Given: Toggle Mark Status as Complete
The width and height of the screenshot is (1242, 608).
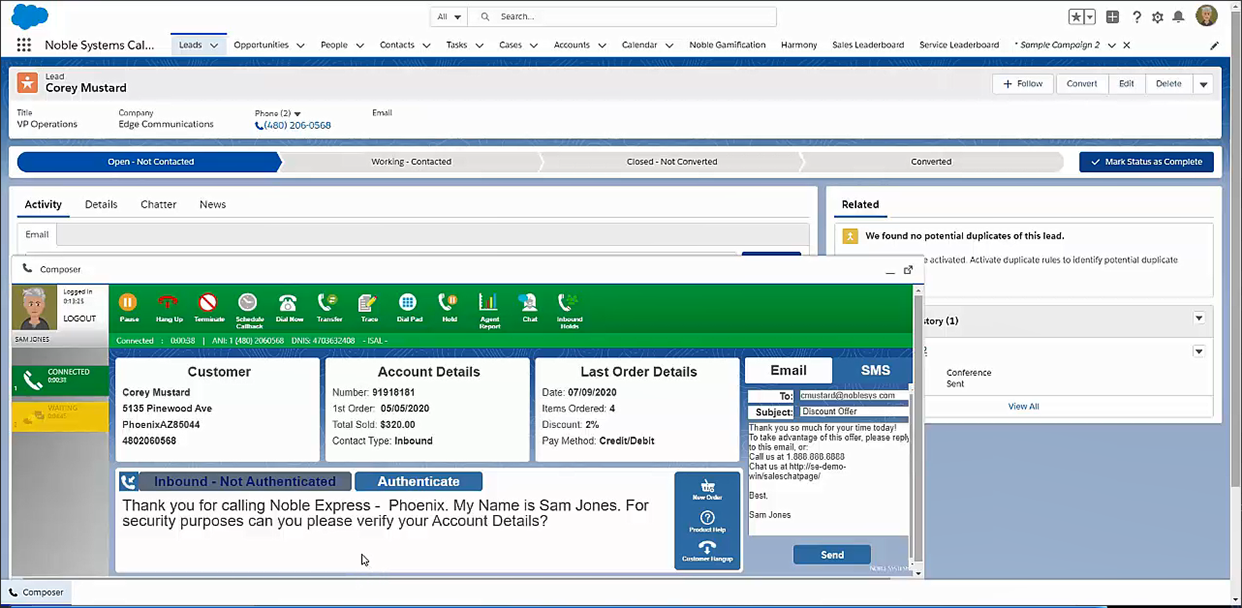Looking at the screenshot, I should [1146, 161].
